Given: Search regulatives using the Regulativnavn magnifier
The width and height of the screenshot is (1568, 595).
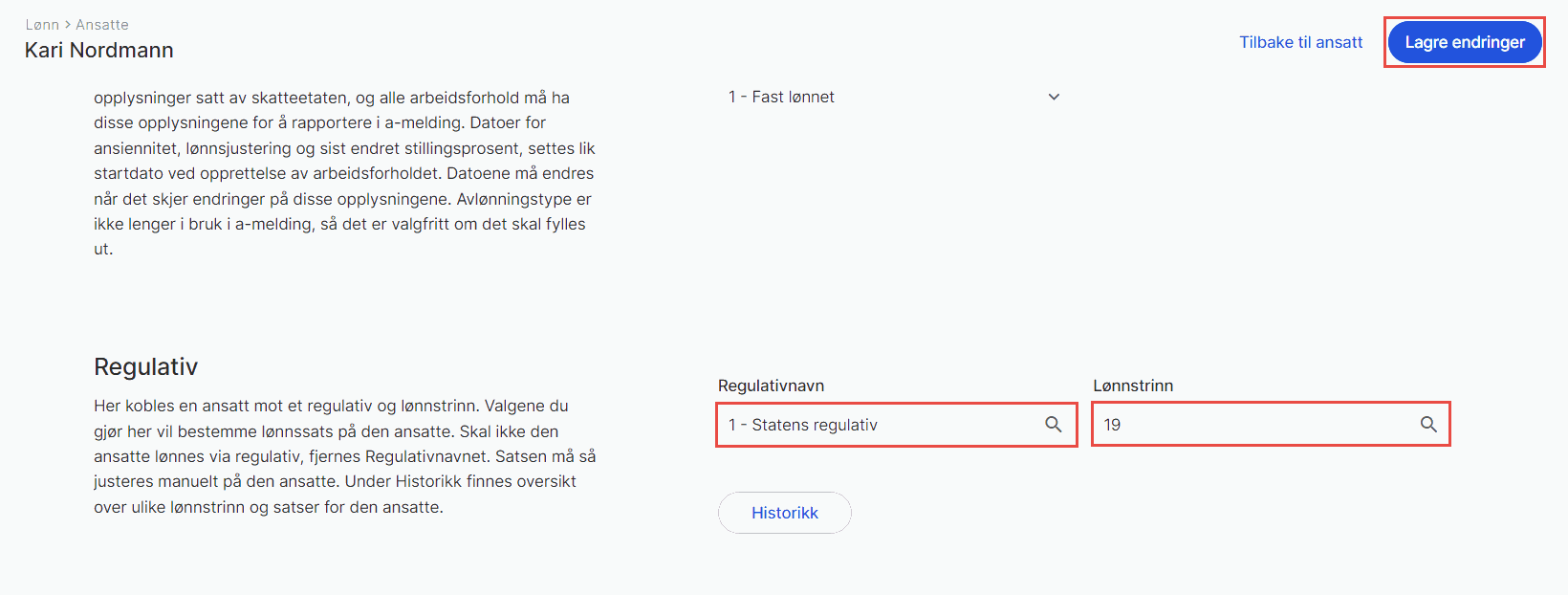Looking at the screenshot, I should click(x=1055, y=424).
